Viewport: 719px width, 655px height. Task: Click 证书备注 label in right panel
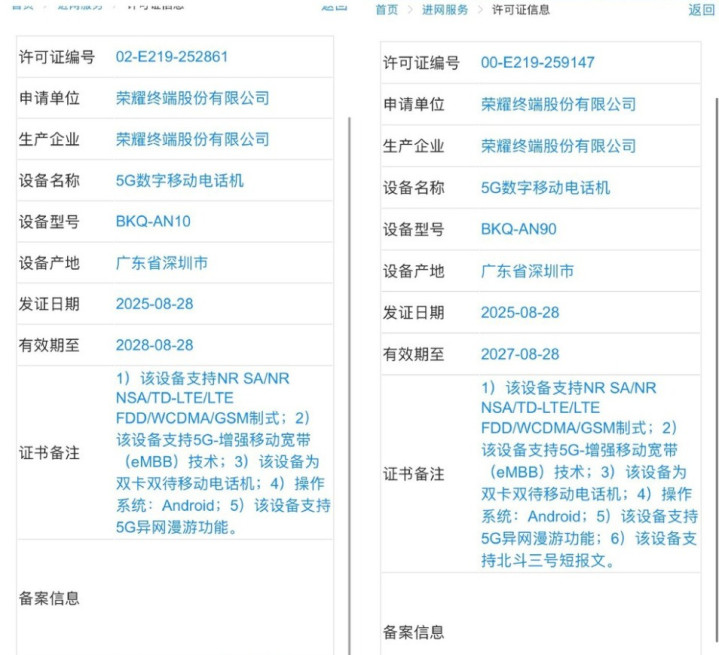(414, 474)
